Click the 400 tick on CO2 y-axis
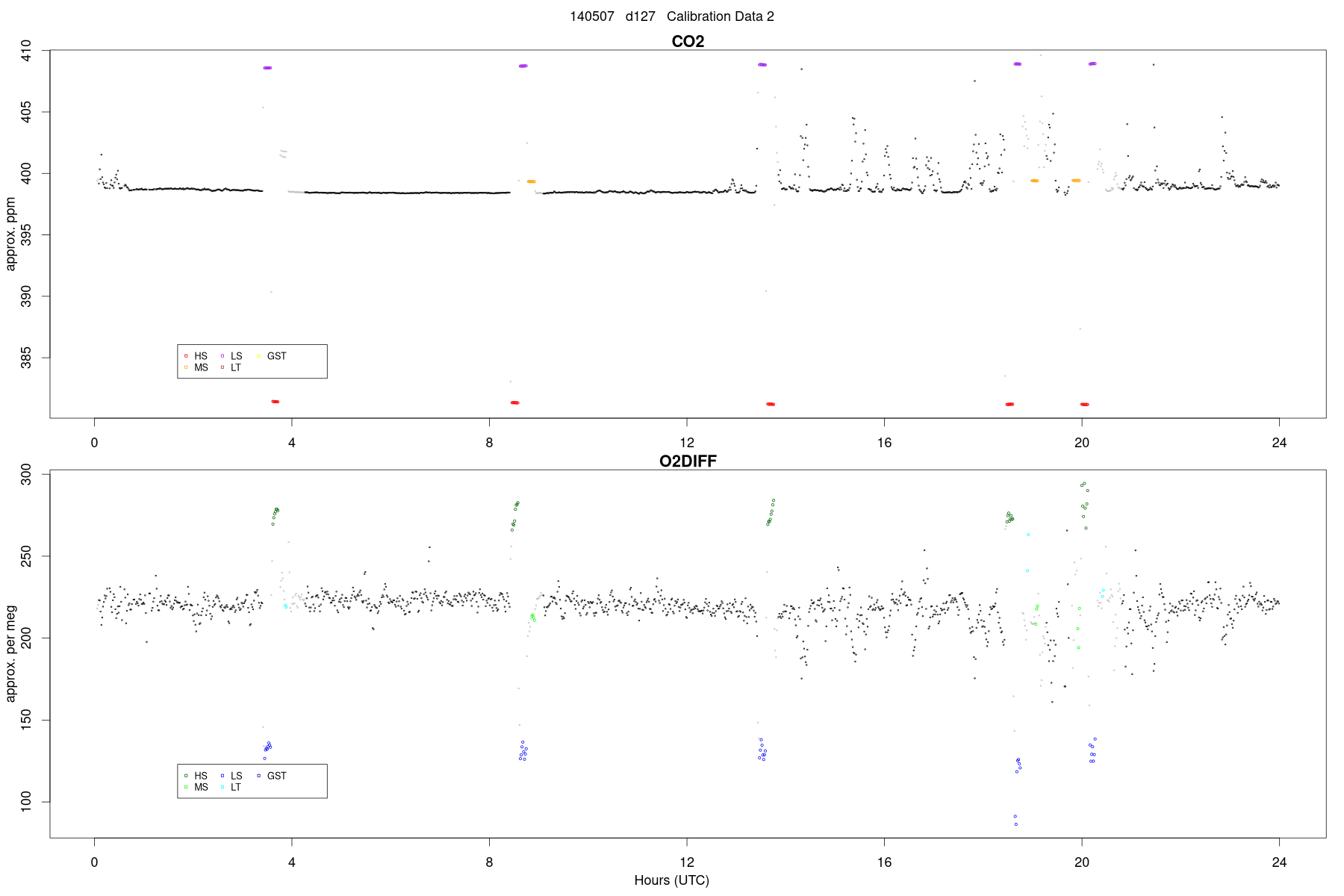The image size is (1344, 896). 26,174
